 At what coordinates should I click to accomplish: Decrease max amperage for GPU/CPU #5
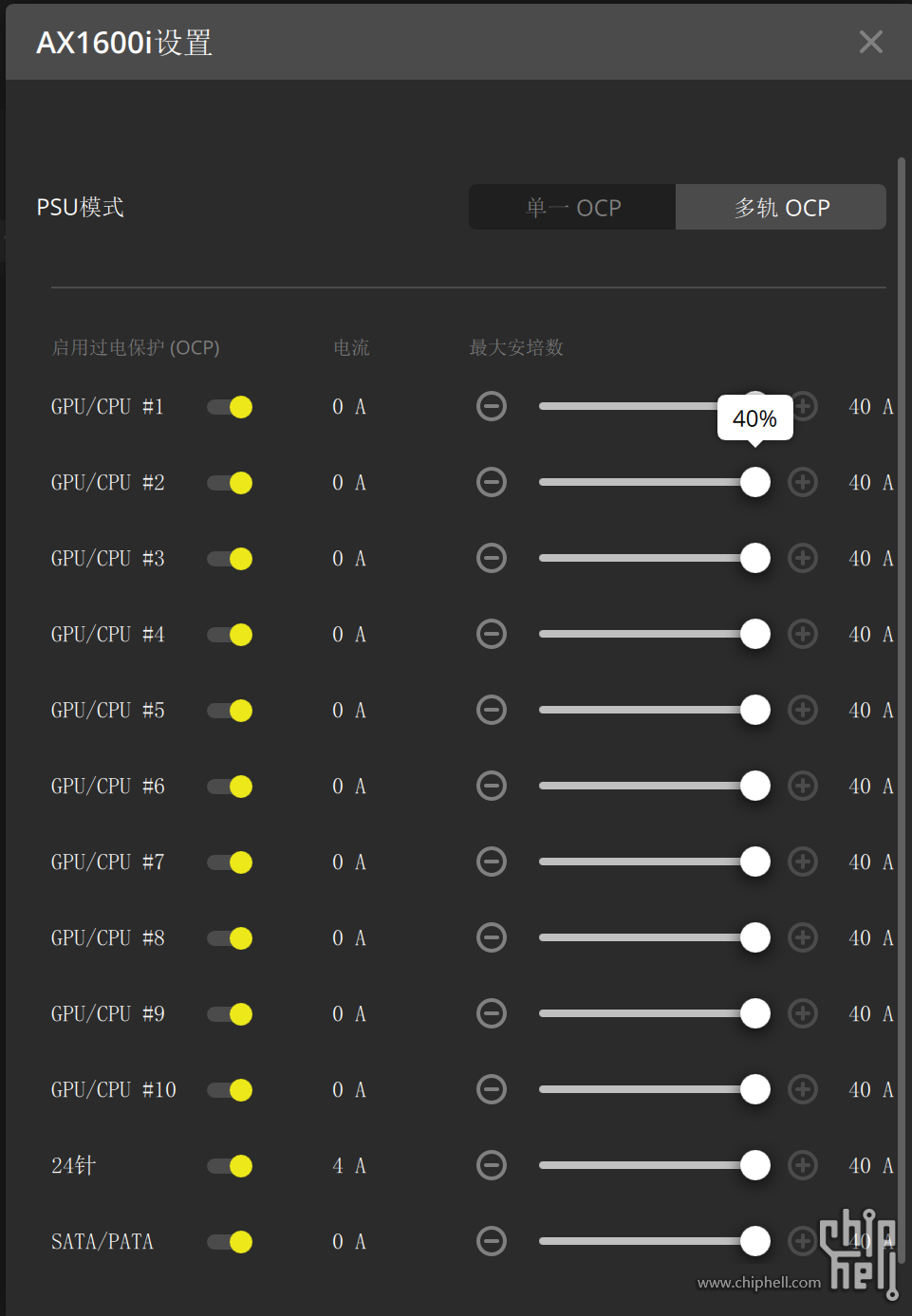(x=492, y=710)
